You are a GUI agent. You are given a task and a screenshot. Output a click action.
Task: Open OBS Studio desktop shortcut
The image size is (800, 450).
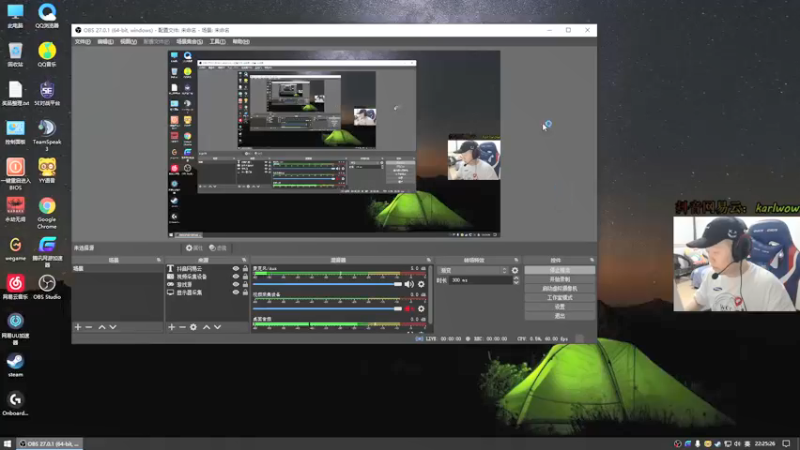[x=47, y=287]
